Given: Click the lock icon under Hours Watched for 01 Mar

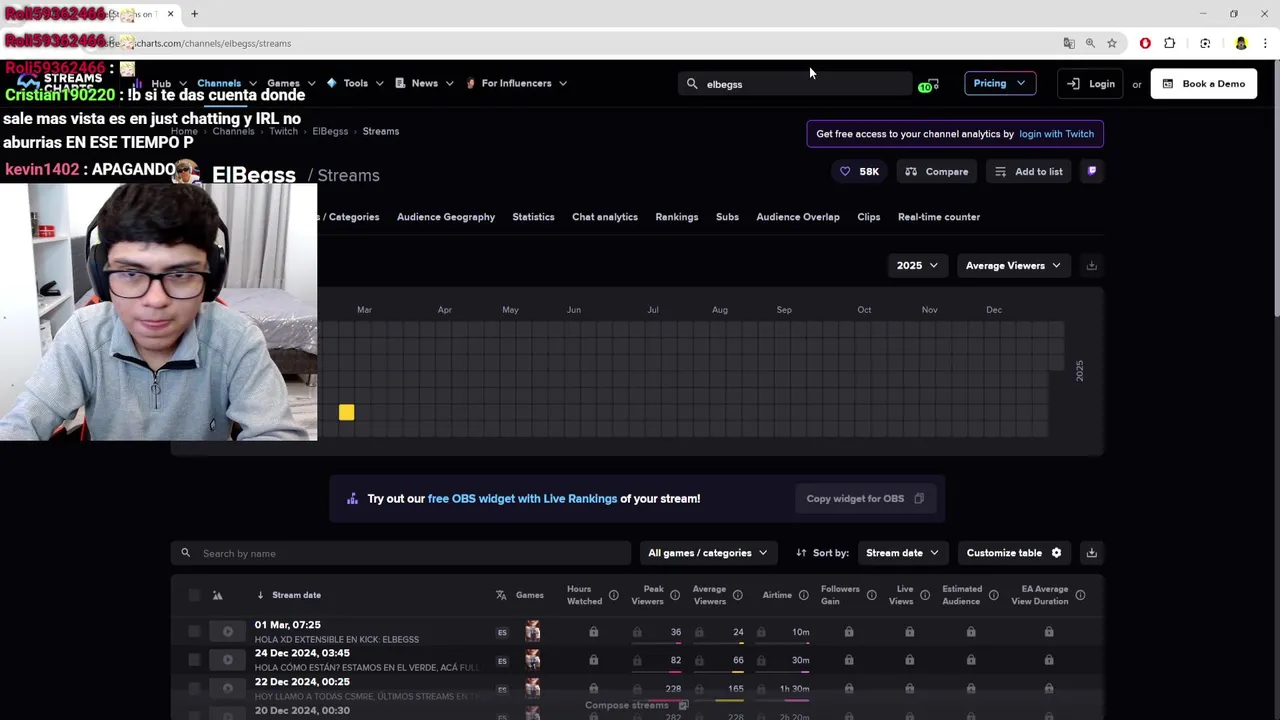Looking at the screenshot, I should point(594,632).
